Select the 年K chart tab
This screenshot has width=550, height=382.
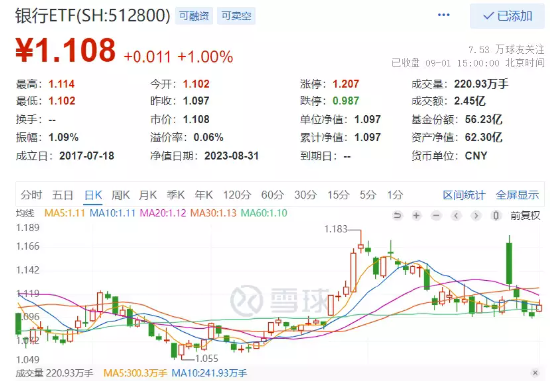tap(204, 195)
